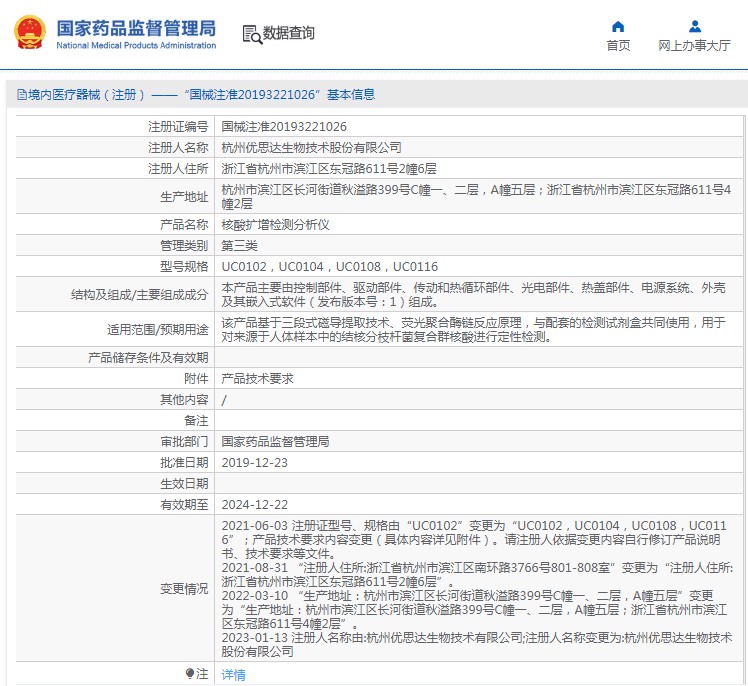Select attachment value 产品技术要求
The image size is (748, 686).
(257, 379)
